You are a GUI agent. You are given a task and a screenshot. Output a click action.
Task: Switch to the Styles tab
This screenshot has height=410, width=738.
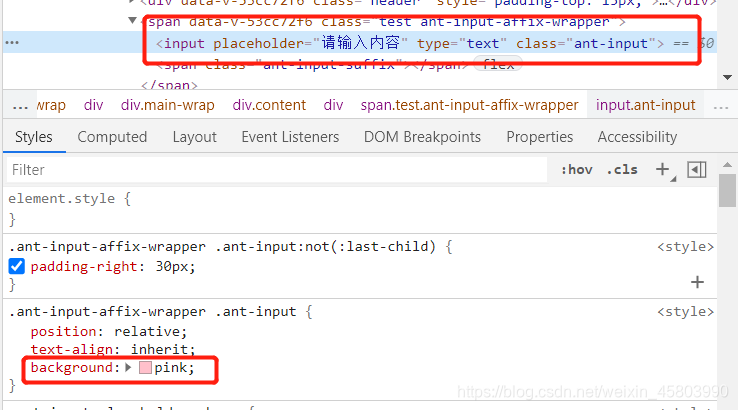click(x=33, y=137)
